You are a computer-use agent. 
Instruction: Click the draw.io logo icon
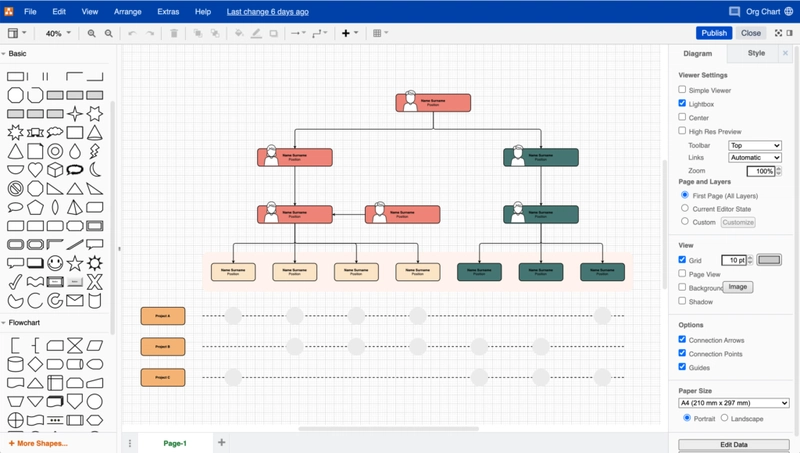click(x=9, y=11)
